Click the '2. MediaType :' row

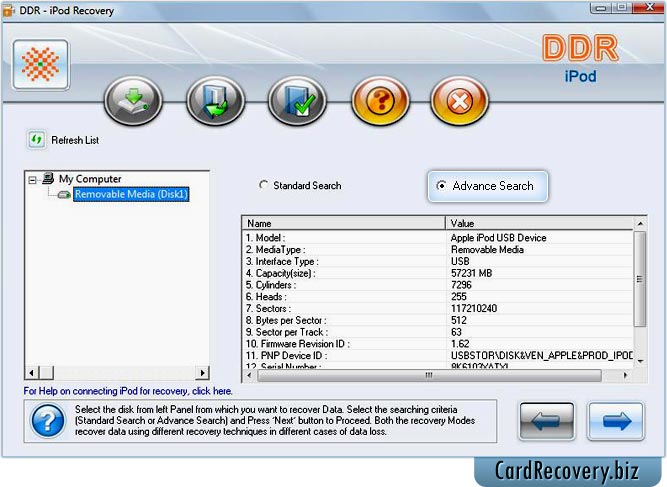point(438,250)
